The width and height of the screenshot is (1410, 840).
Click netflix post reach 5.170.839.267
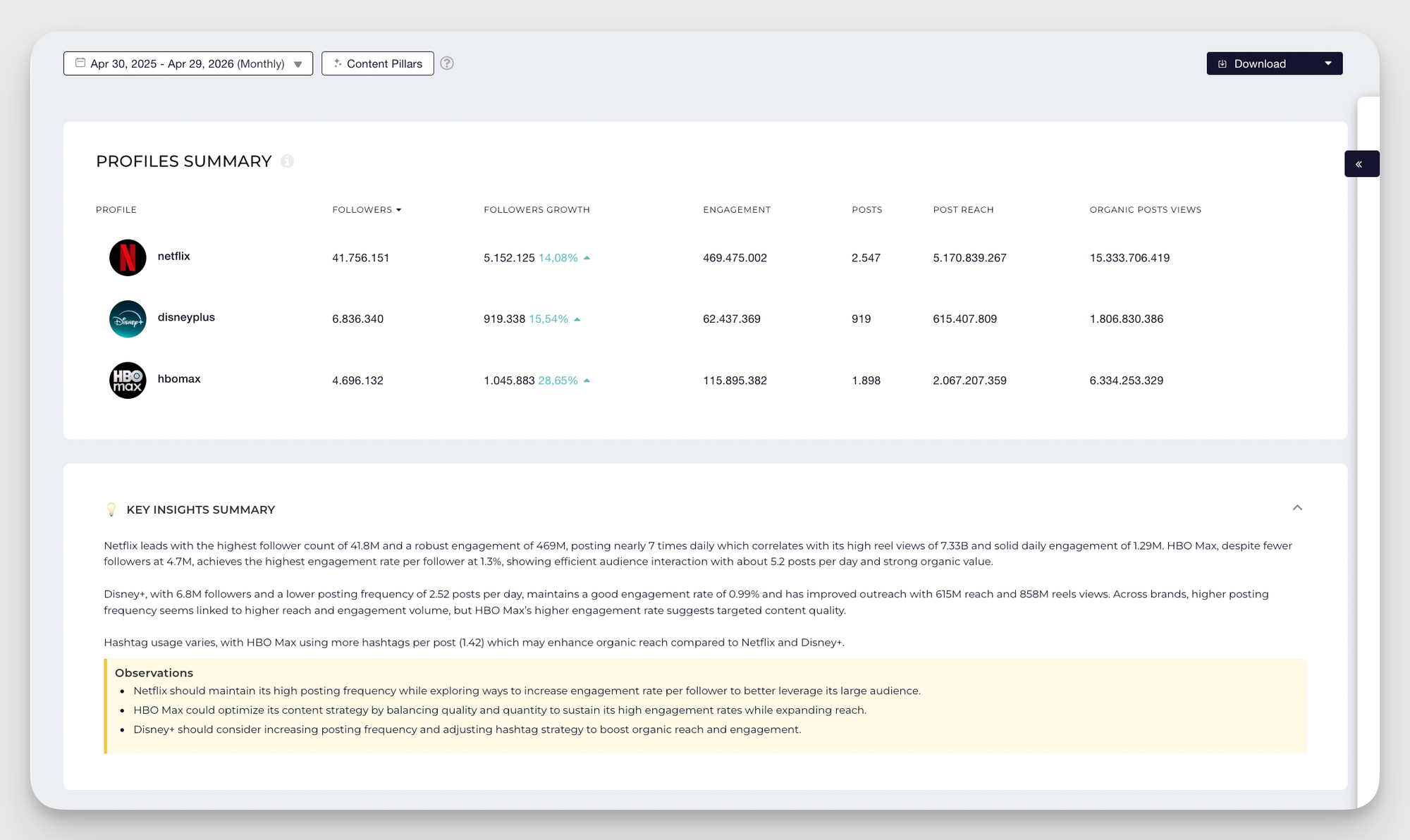pyautogui.click(x=970, y=258)
